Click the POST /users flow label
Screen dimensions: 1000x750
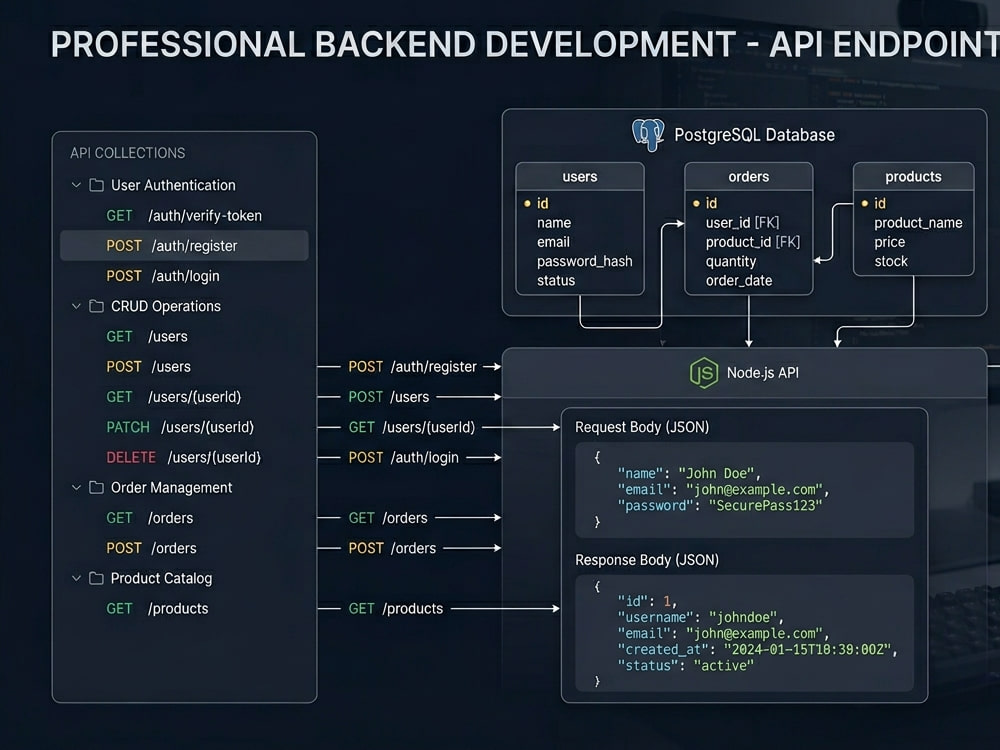(x=388, y=397)
